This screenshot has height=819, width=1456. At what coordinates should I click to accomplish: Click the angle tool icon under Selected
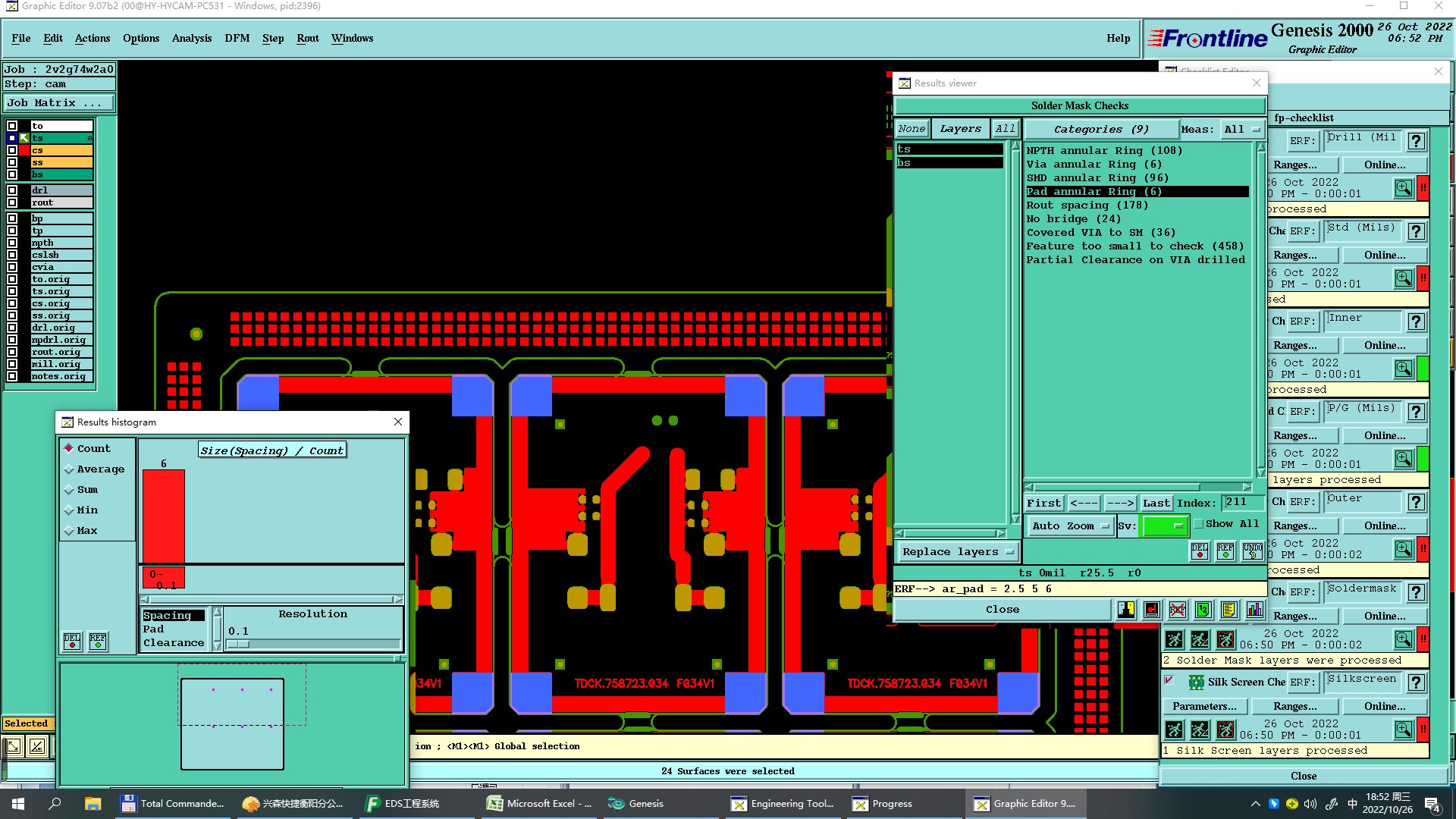(x=37, y=747)
